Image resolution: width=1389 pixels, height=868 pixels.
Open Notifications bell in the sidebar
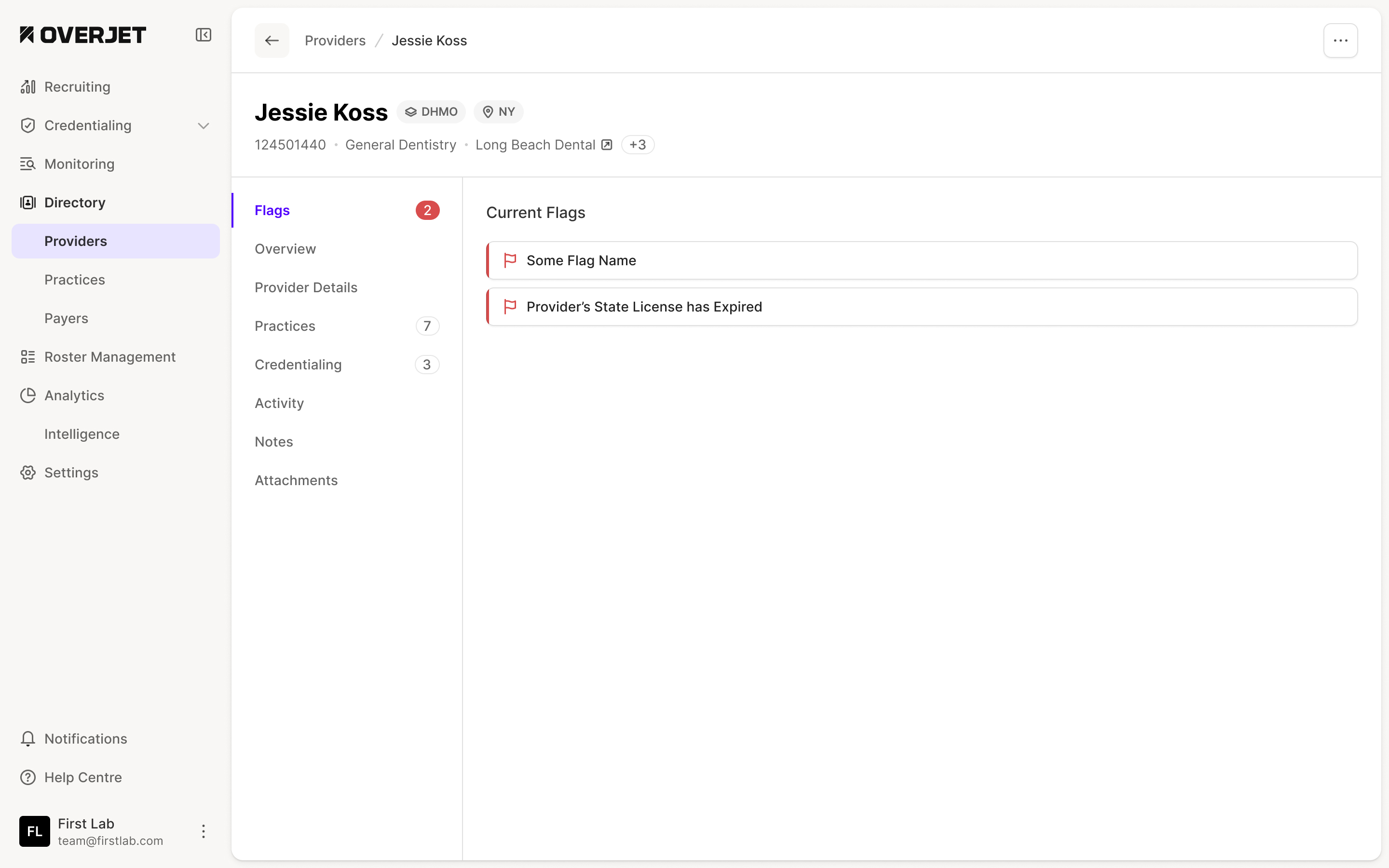pyautogui.click(x=27, y=739)
